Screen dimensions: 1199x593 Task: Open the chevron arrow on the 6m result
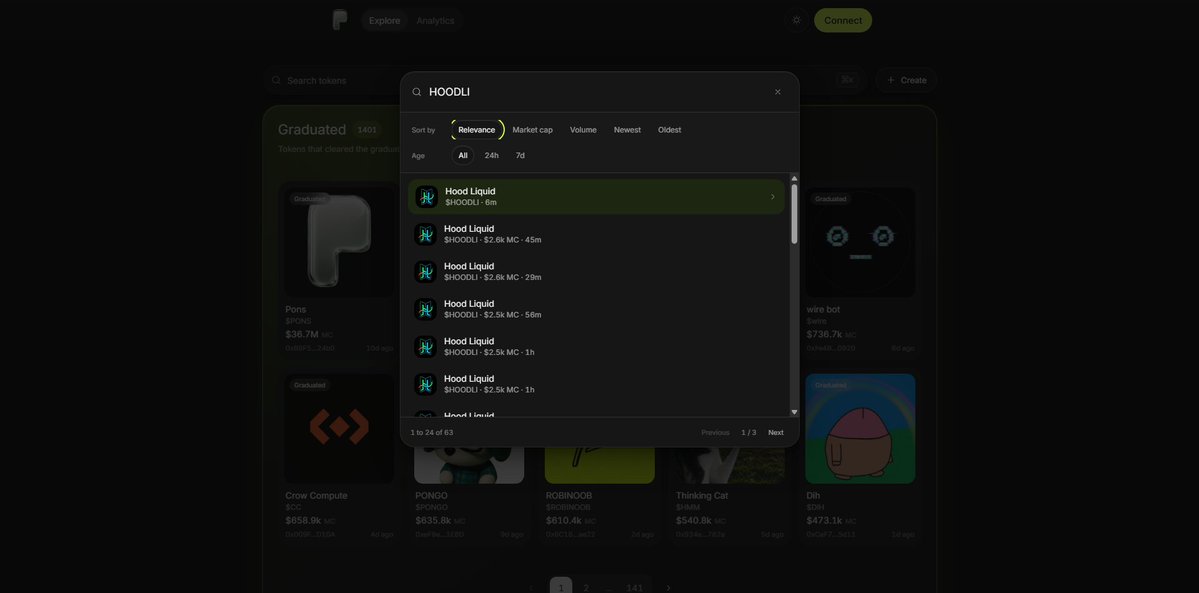click(772, 197)
